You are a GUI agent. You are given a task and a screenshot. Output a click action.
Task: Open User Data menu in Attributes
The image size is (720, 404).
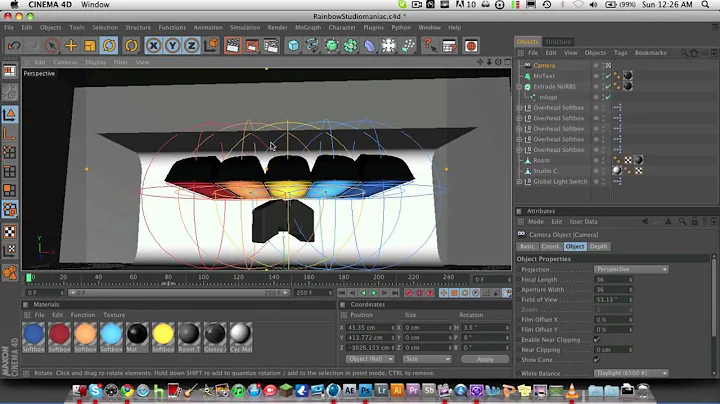coord(584,221)
